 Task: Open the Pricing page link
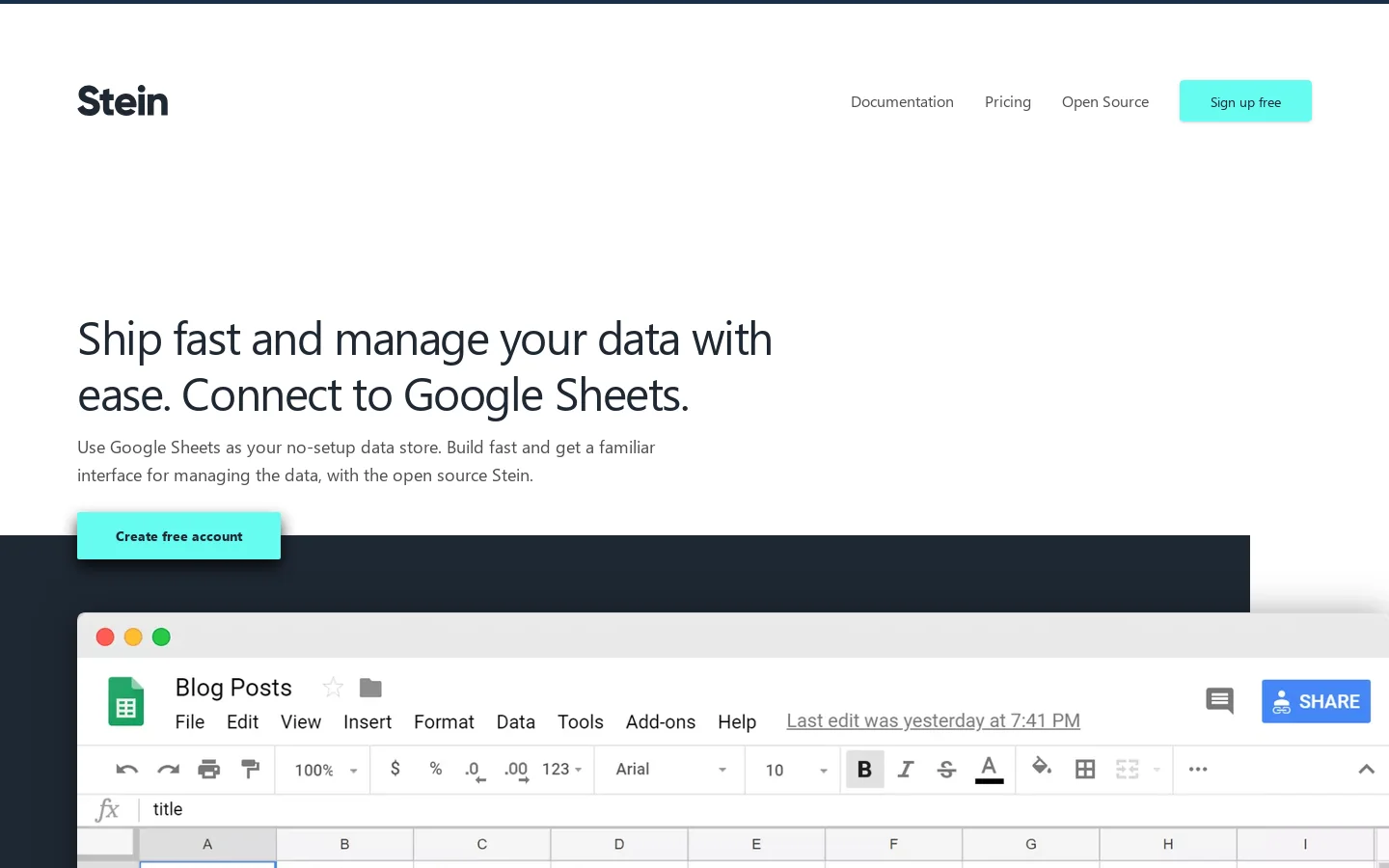pos(1008,101)
